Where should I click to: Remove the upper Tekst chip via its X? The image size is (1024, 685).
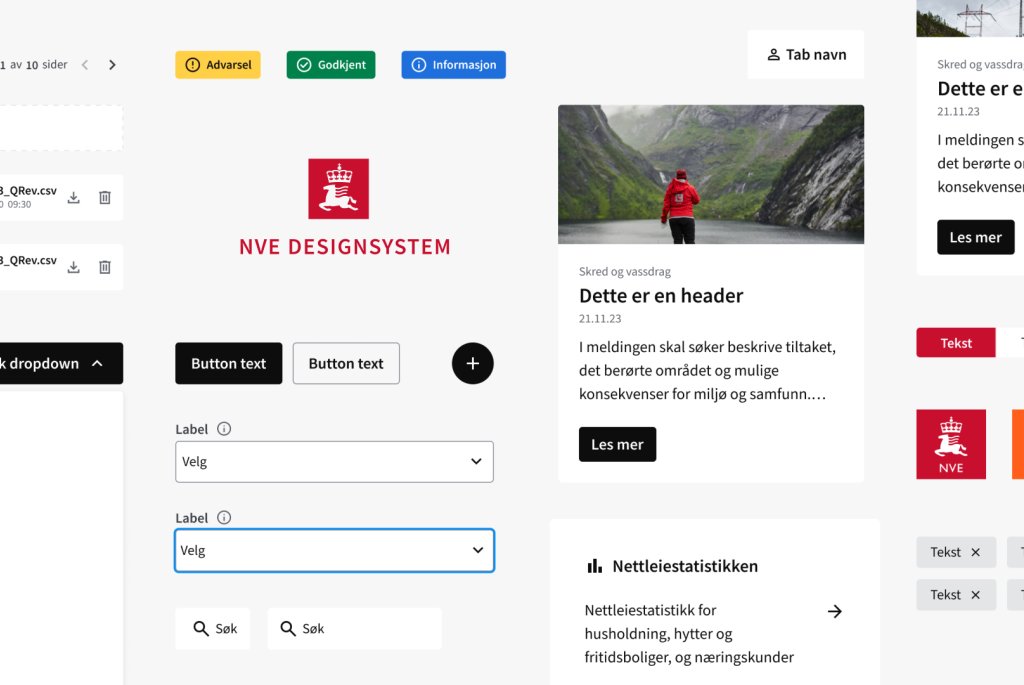click(x=976, y=552)
